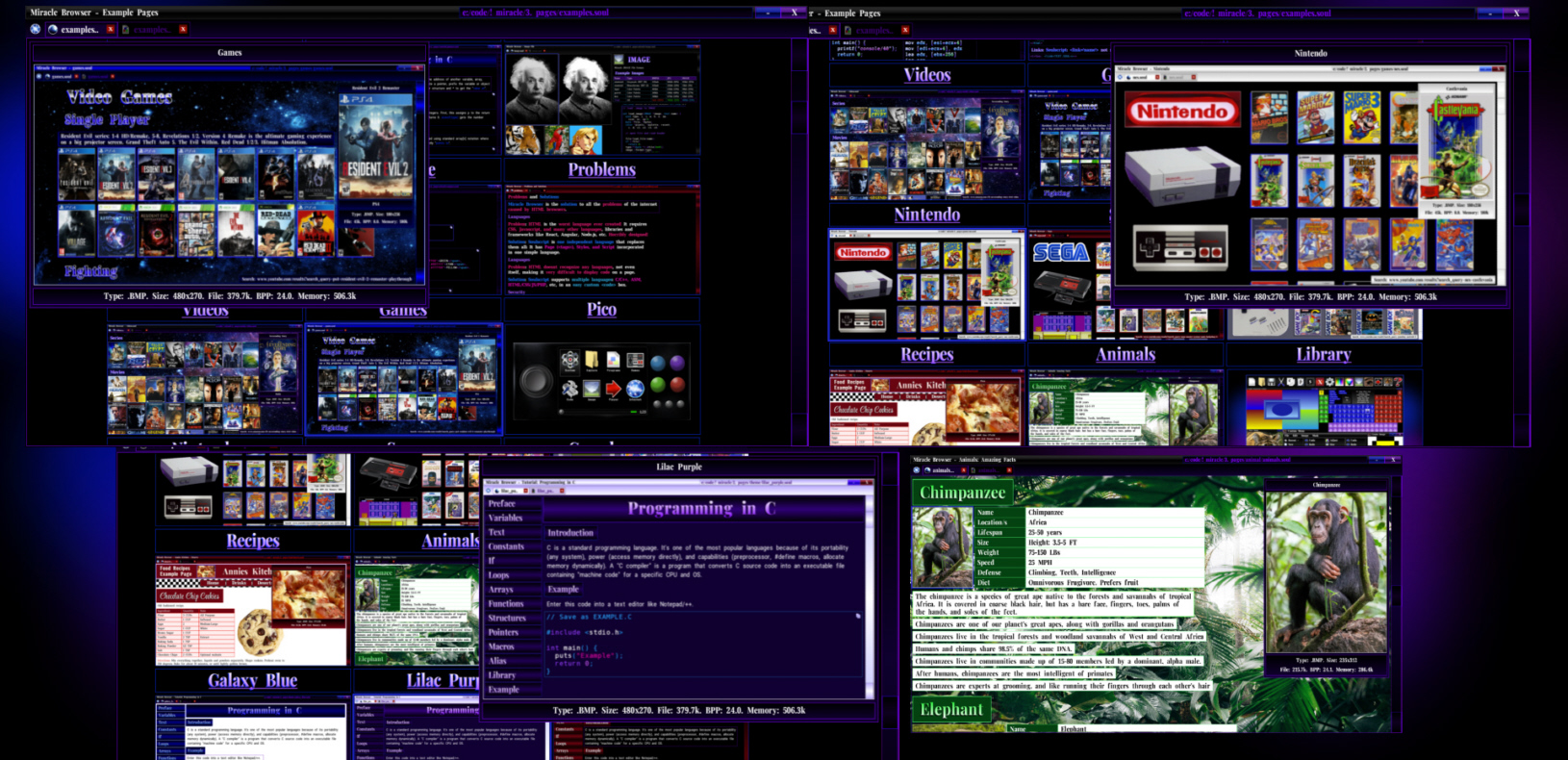Click the enlarged Games preview in left window

pyautogui.click(x=229, y=176)
